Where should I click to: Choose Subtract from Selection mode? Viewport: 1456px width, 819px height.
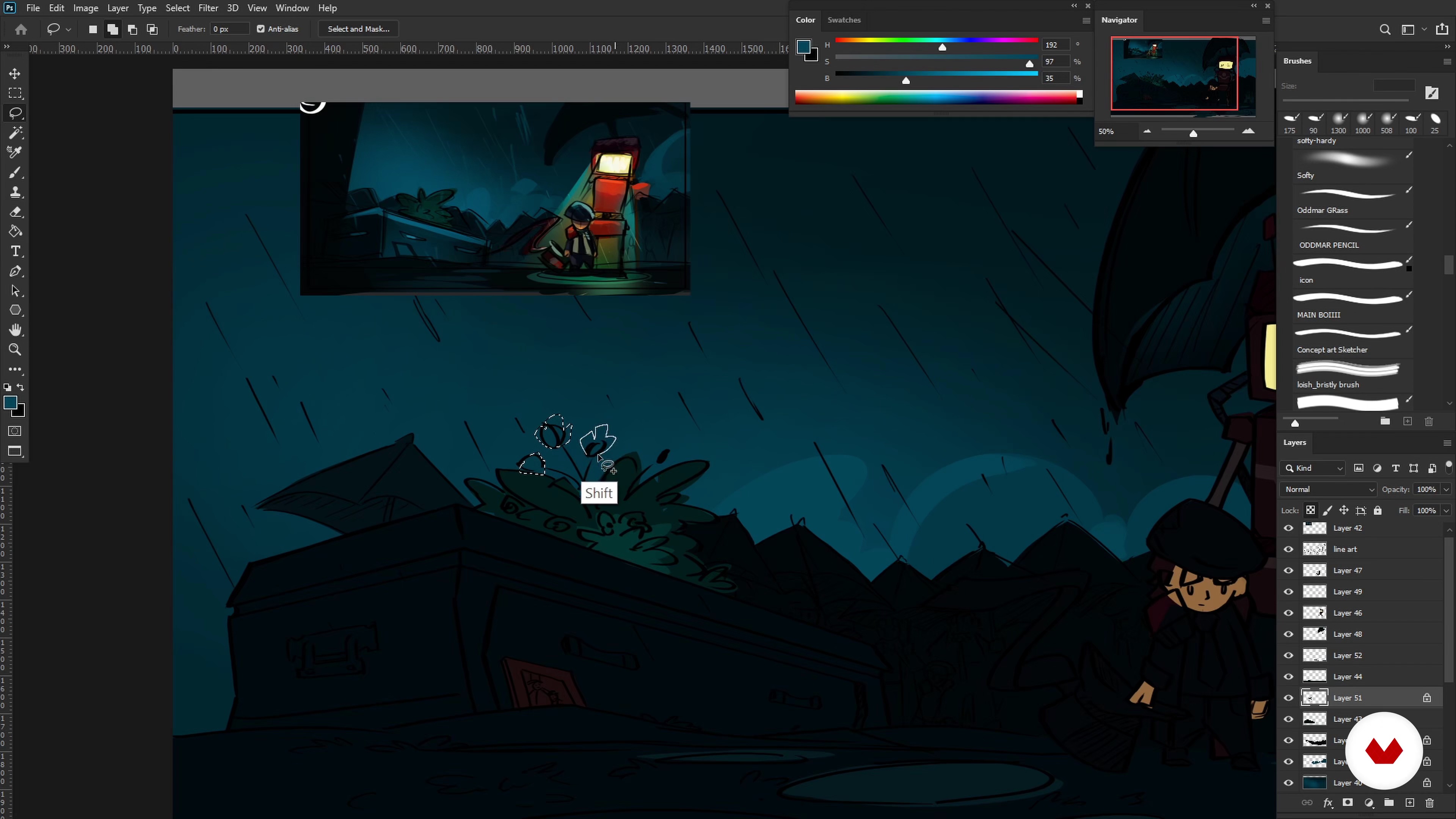(132, 30)
